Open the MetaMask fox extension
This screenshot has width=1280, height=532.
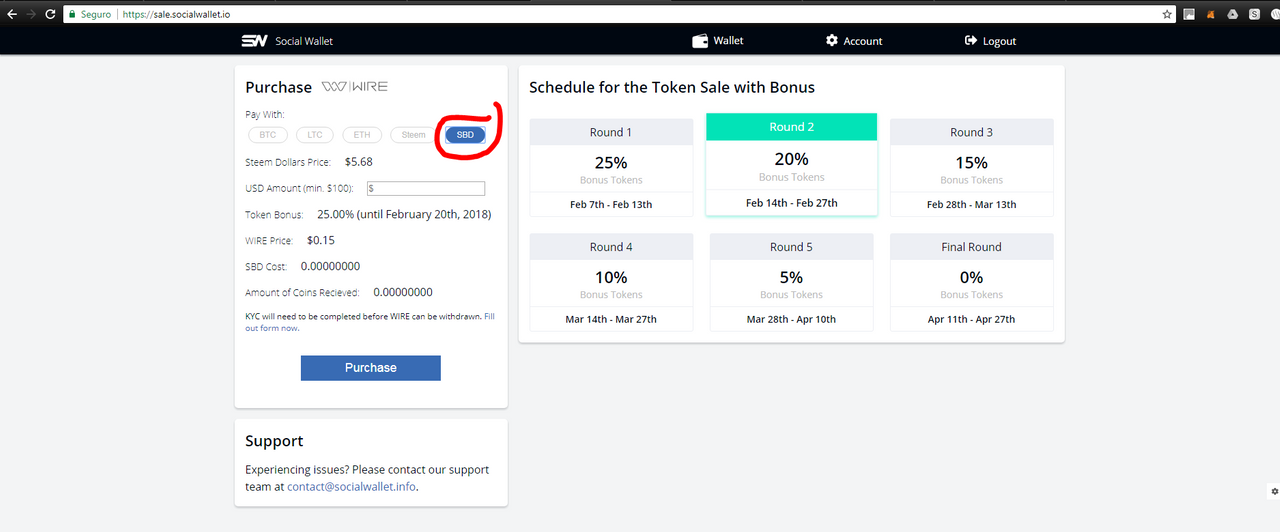[1210, 14]
